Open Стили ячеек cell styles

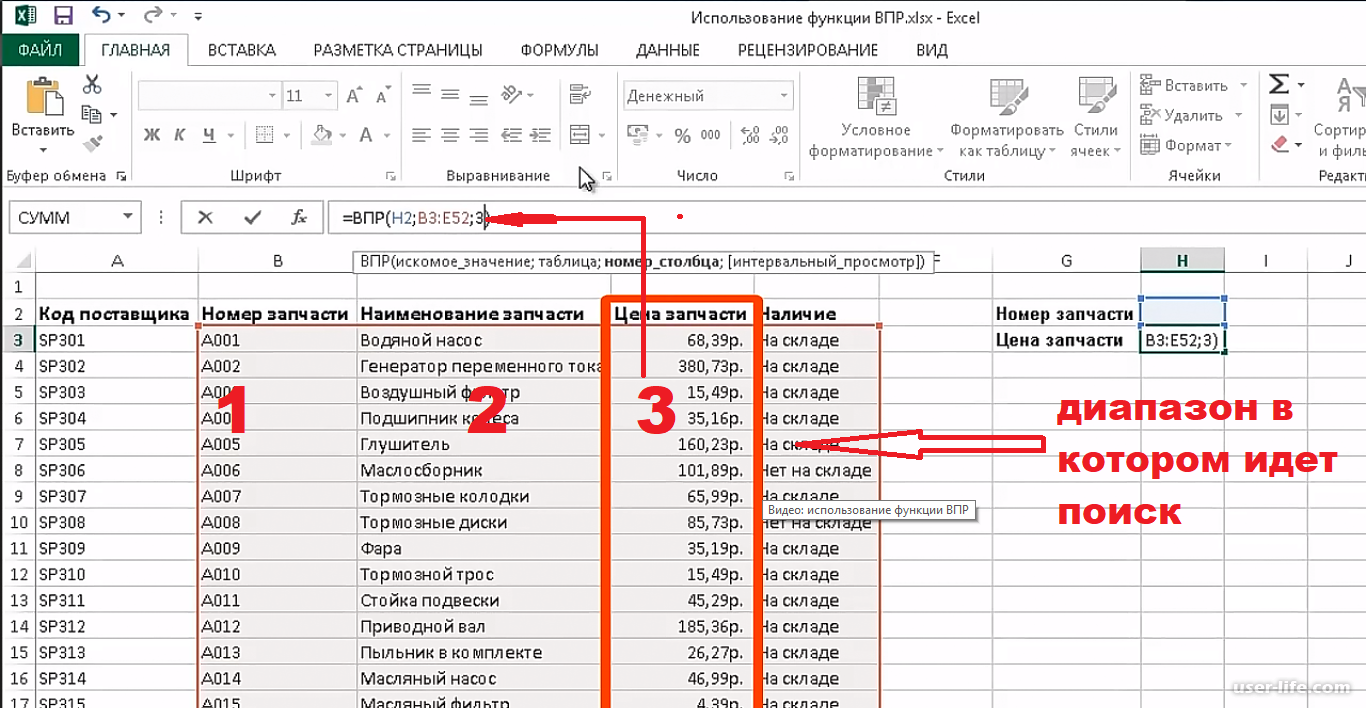[1094, 117]
